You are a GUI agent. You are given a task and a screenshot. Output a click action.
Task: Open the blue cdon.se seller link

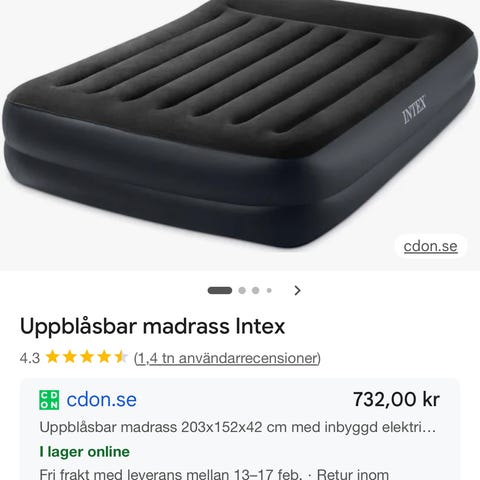click(x=101, y=400)
